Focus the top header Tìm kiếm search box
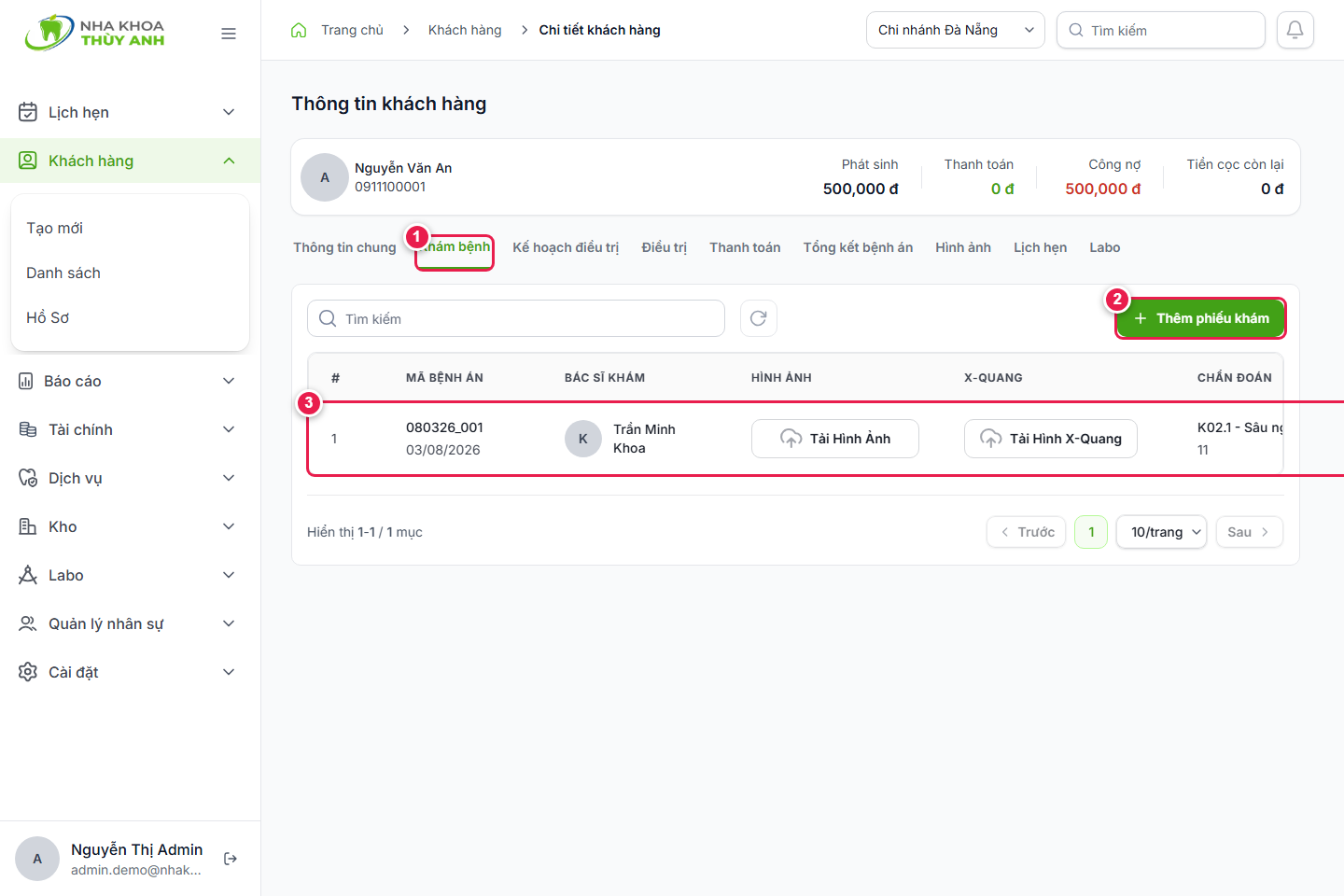The image size is (1344, 896). point(1161,30)
